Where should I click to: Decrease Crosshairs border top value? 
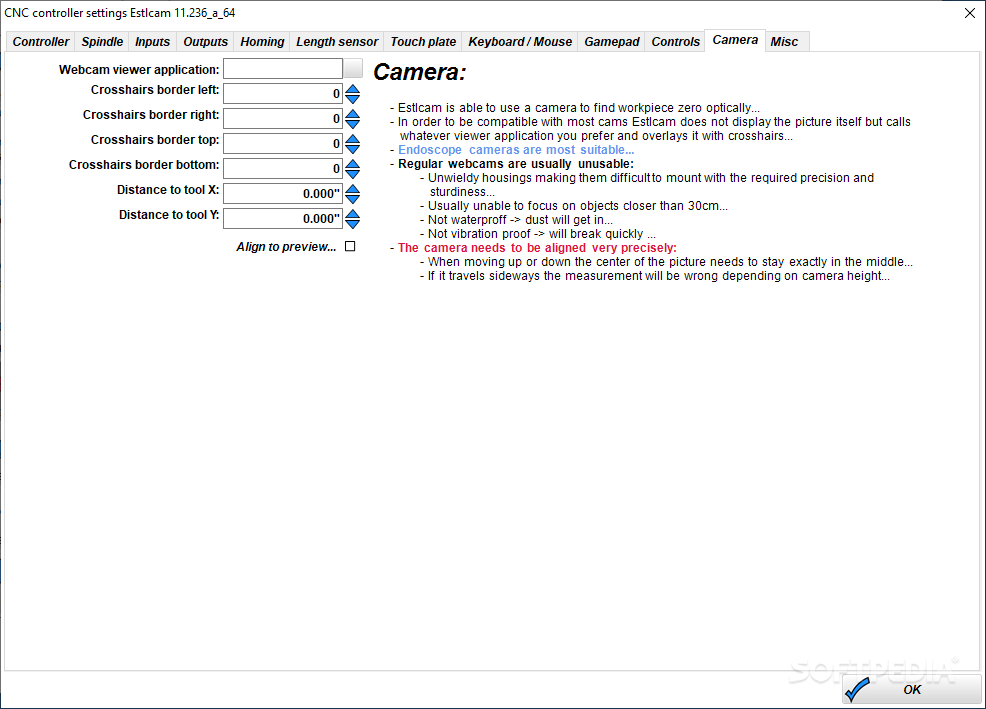pos(353,149)
